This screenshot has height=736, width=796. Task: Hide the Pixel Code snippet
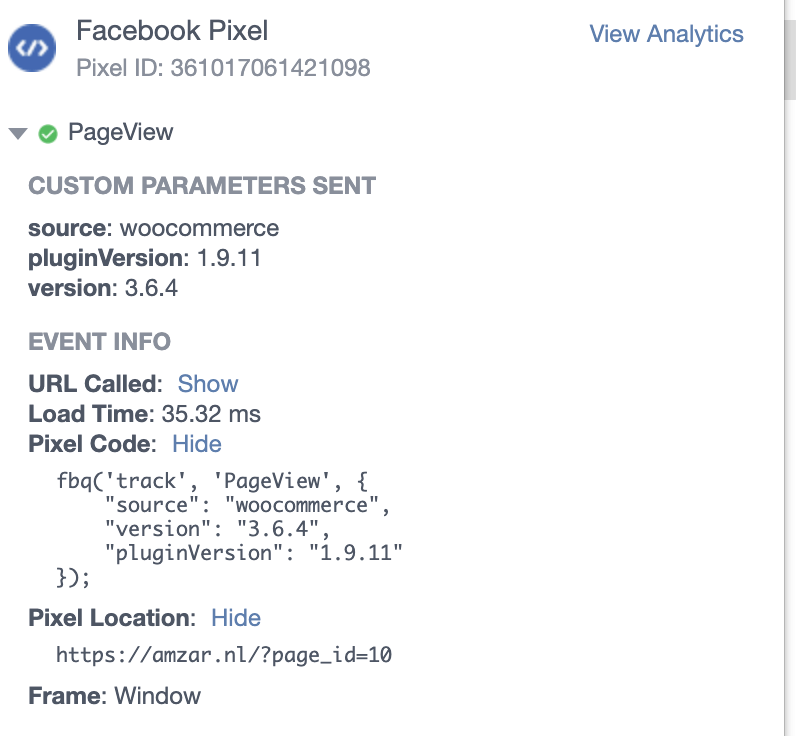tap(197, 444)
